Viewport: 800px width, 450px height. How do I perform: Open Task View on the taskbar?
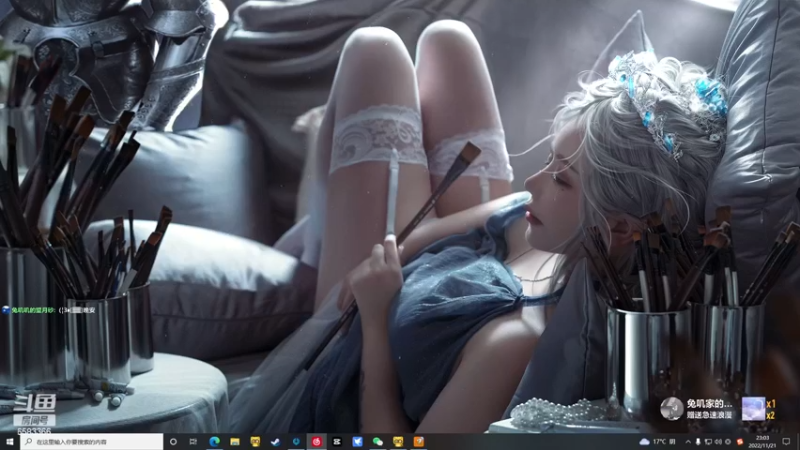point(193,442)
